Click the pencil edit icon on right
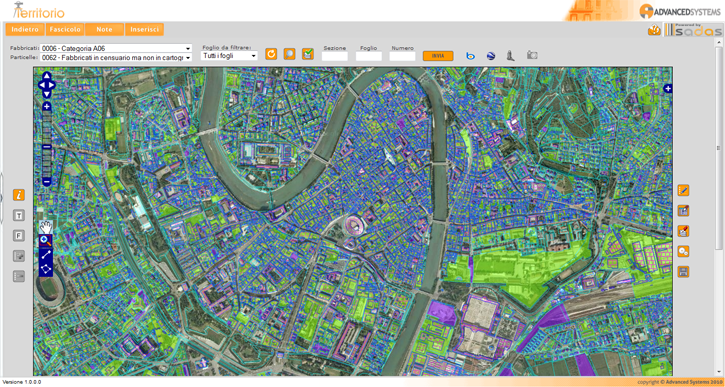The image size is (725, 387). [683, 190]
